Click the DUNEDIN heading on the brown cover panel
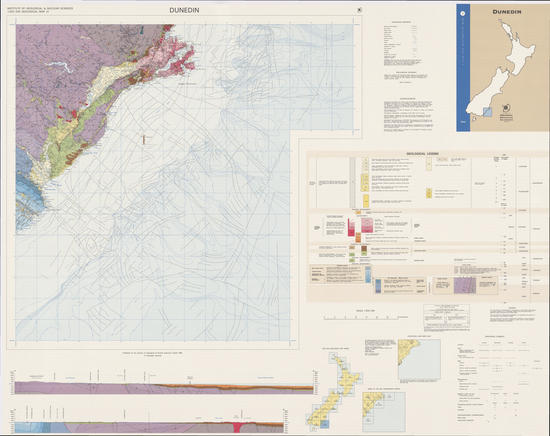The height and width of the screenshot is (436, 550). click(507, 12)
